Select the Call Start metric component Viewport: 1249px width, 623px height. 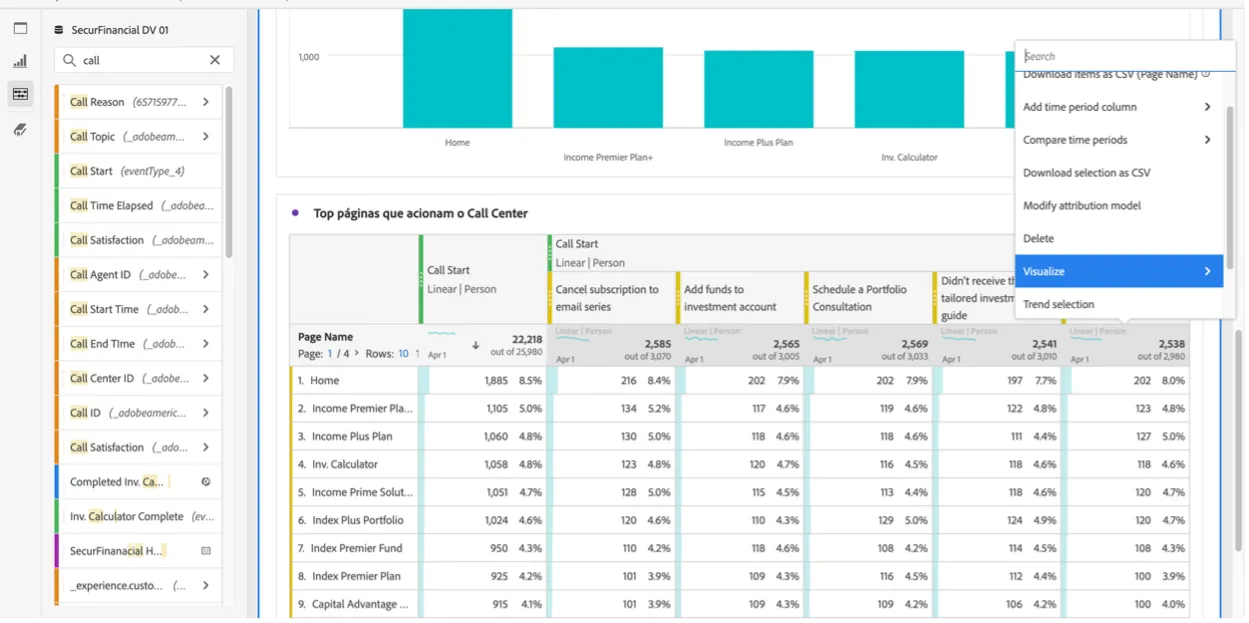coord(138,171)
